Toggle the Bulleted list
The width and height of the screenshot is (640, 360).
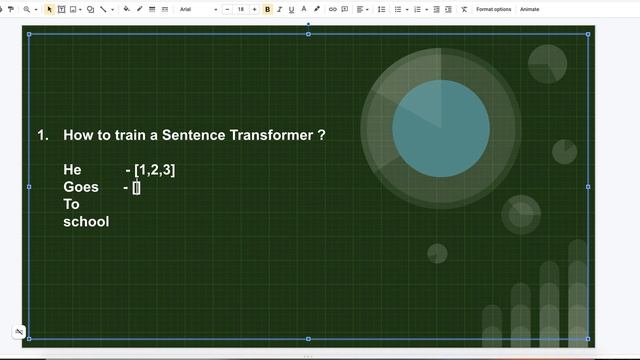pos(398,9)
